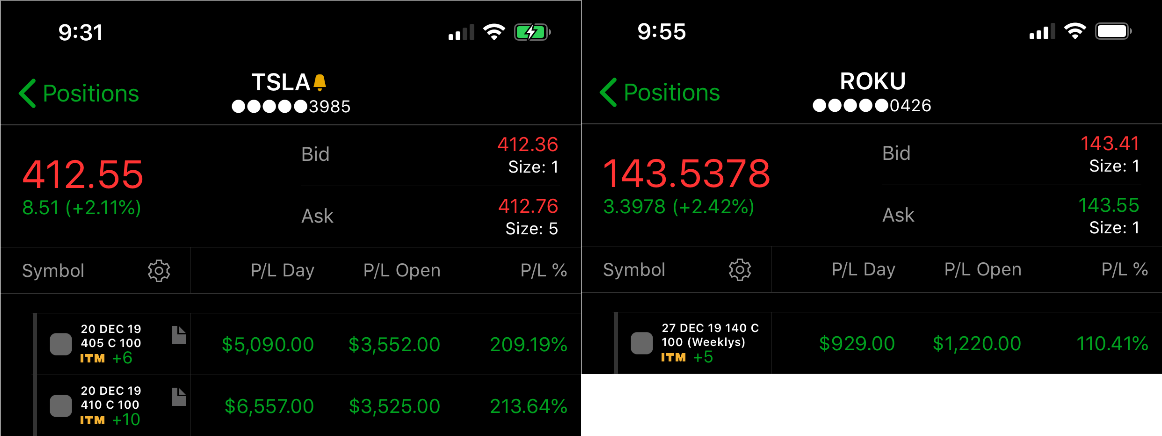Go back via chevron beside ROKU Positions
The image size is (1162, 436).
[608, 93]
